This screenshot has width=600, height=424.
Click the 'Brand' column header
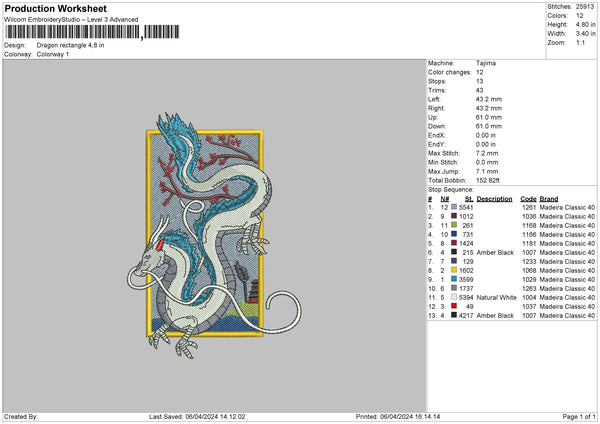tap(549, 199)
